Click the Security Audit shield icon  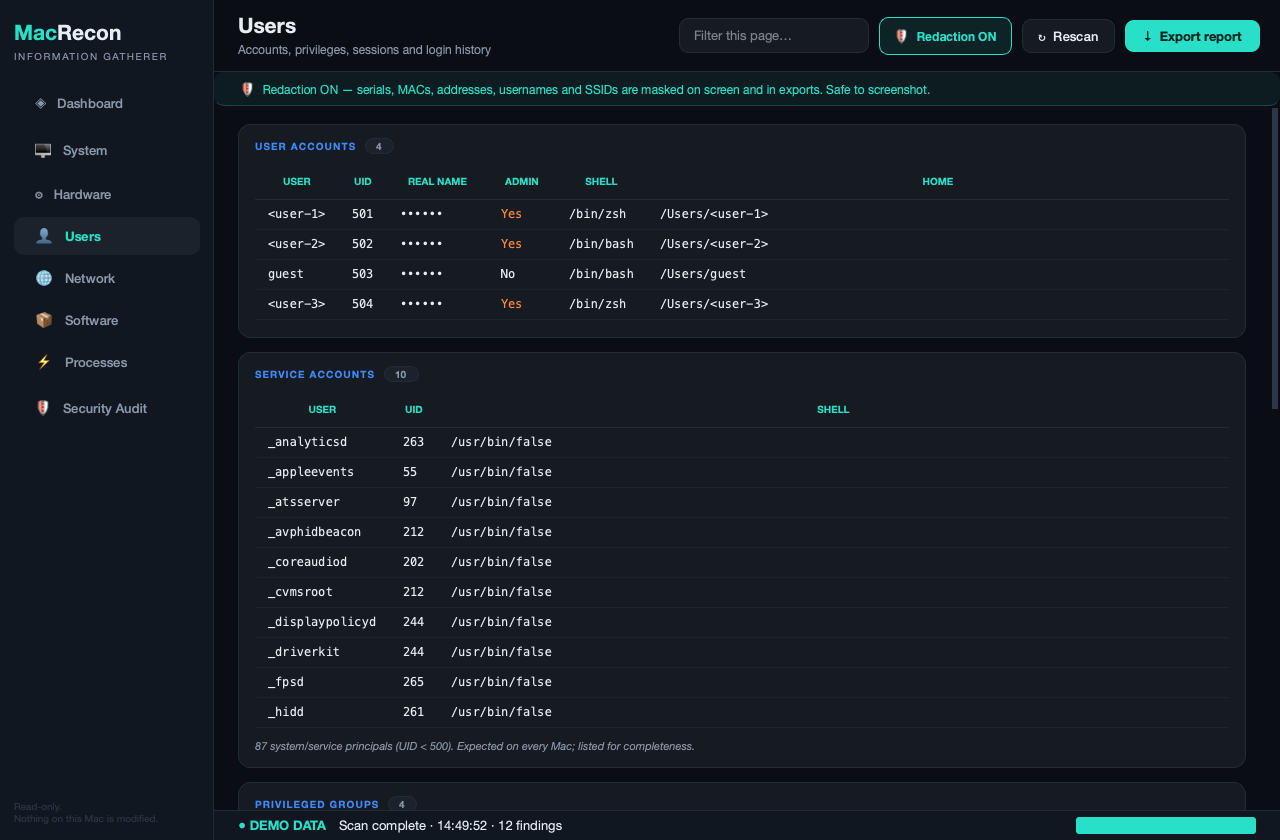click(x=43, y=408)
